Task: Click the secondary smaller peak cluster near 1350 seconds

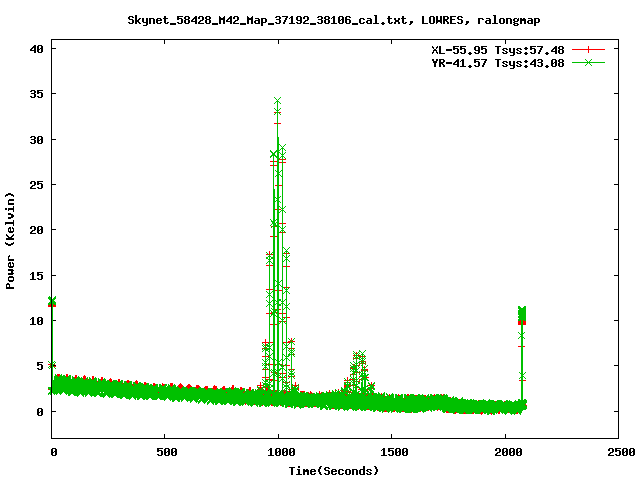Action: [358, 371]
